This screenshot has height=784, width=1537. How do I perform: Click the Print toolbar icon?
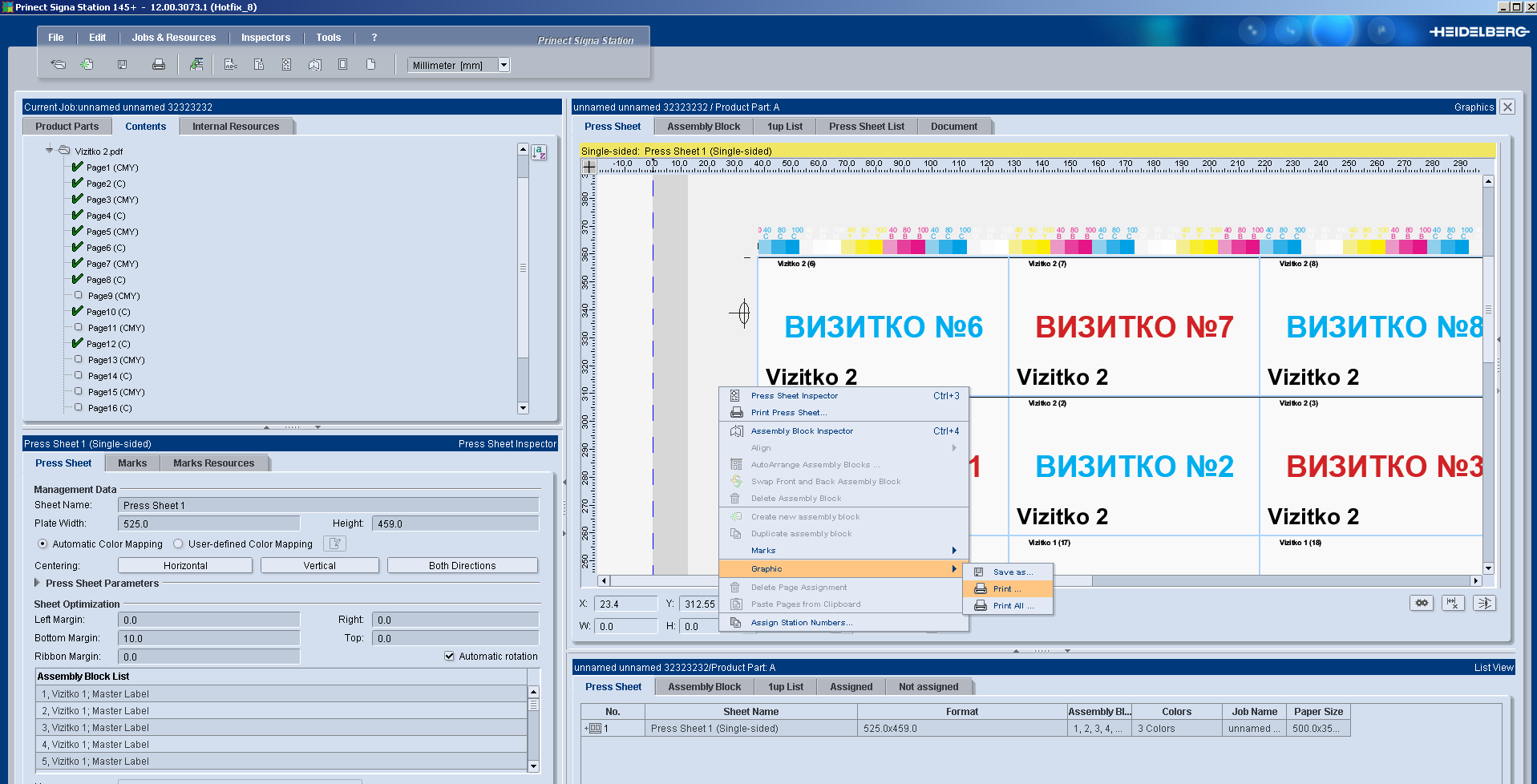coord(159,64)
